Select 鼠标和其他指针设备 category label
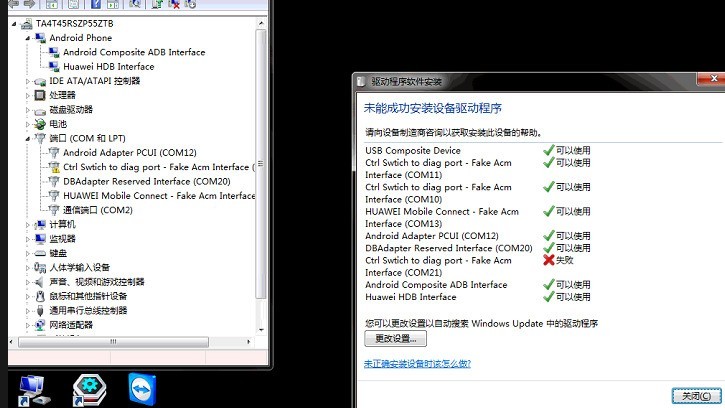The image size is (725, 408). [88, 296]
